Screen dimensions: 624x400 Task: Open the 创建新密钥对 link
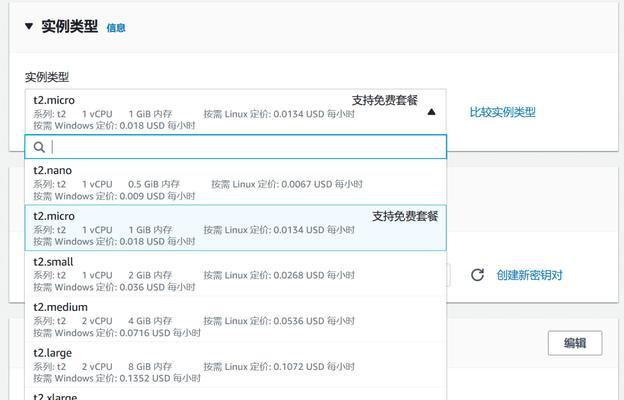tap(529, 275)
